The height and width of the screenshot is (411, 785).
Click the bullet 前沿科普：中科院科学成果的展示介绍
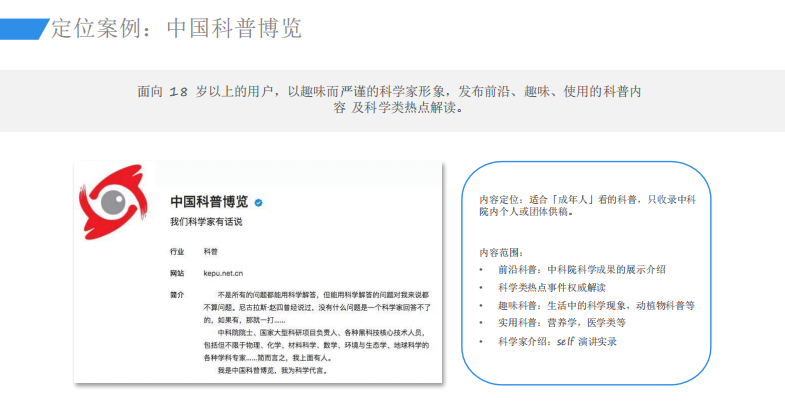click(581, 270)
